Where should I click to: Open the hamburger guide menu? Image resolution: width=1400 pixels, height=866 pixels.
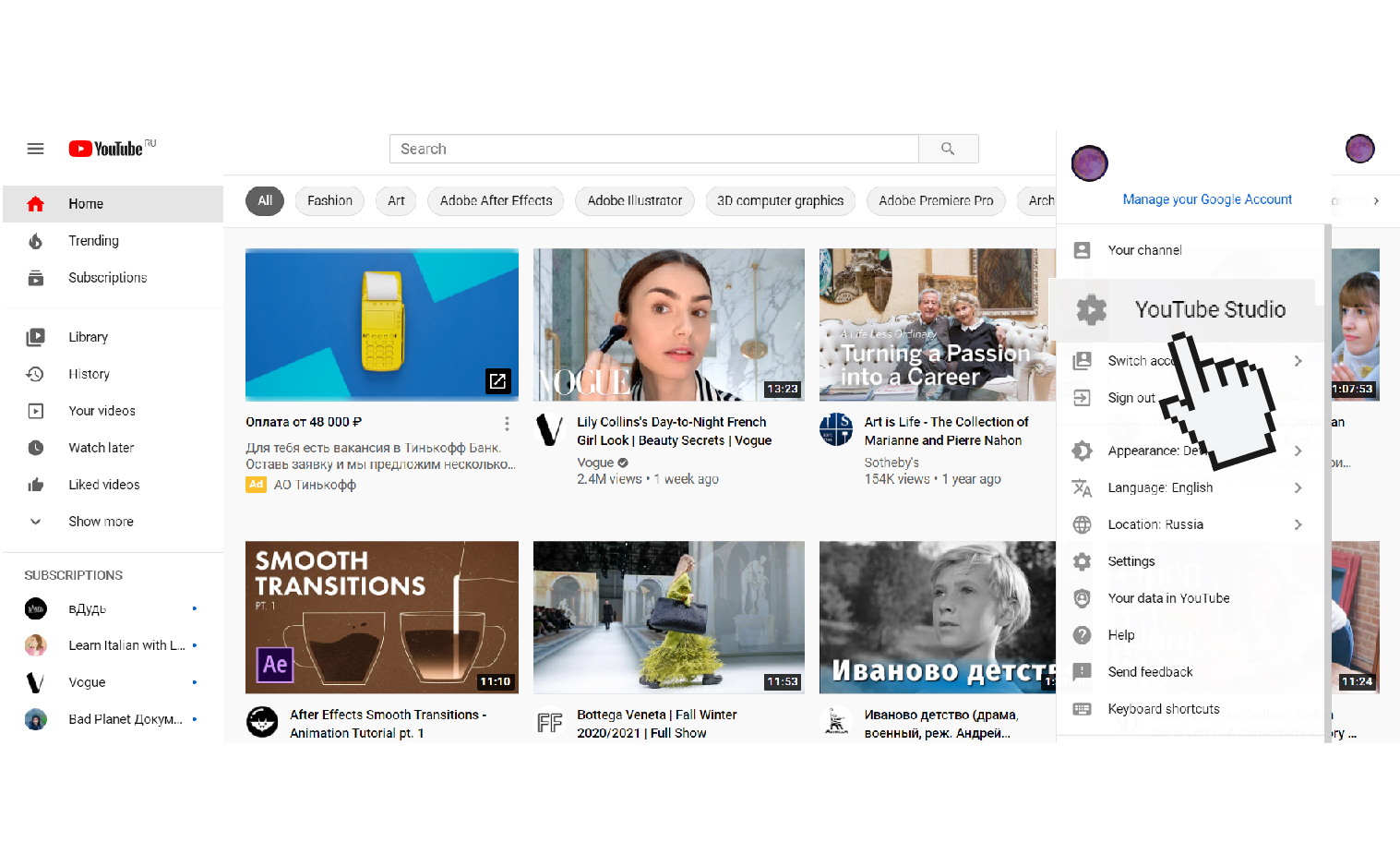[35, 149]
